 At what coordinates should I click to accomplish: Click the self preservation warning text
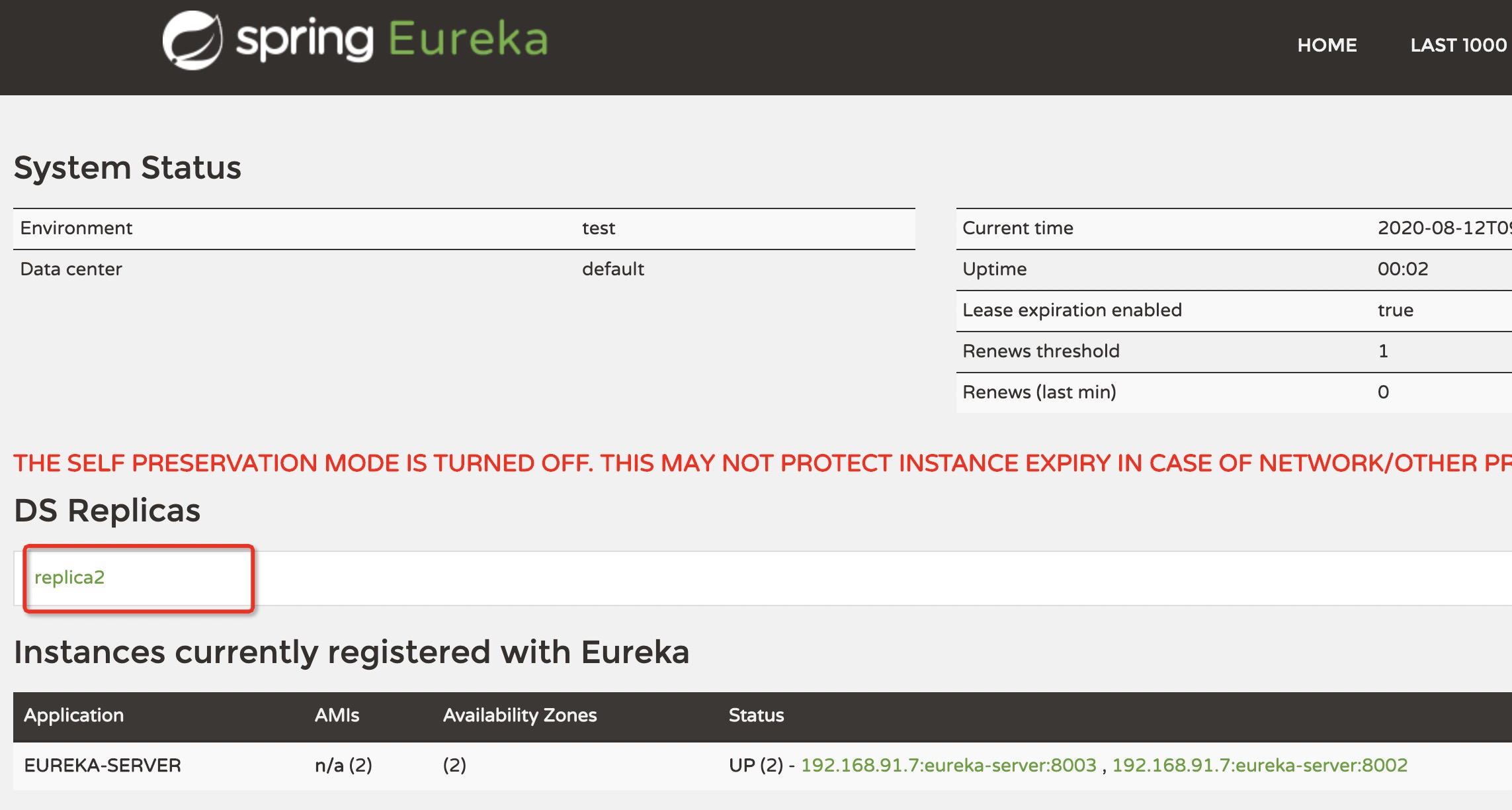(761, 463)
